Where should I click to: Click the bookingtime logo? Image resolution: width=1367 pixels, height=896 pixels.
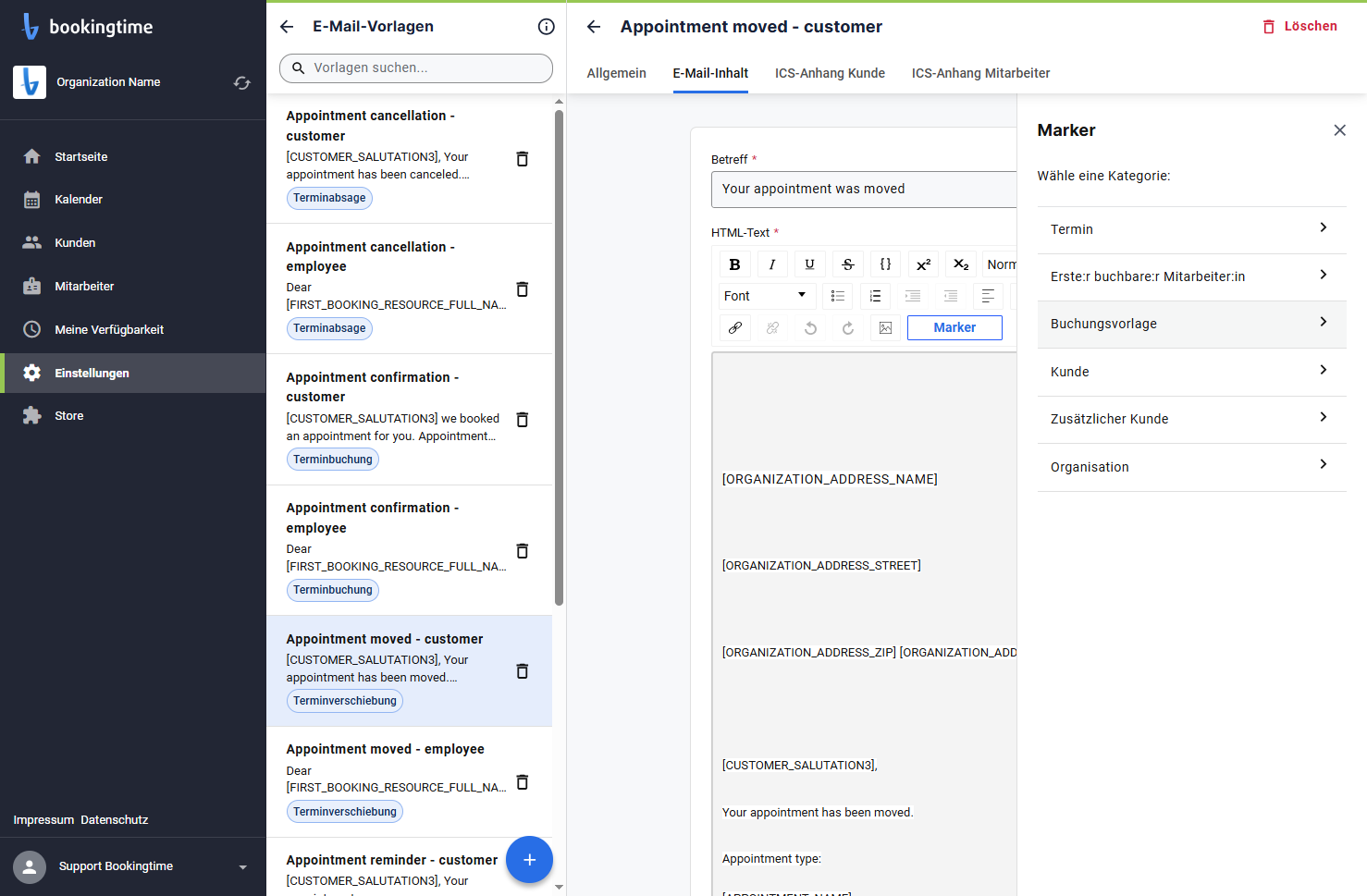click(x=87, y=27)
